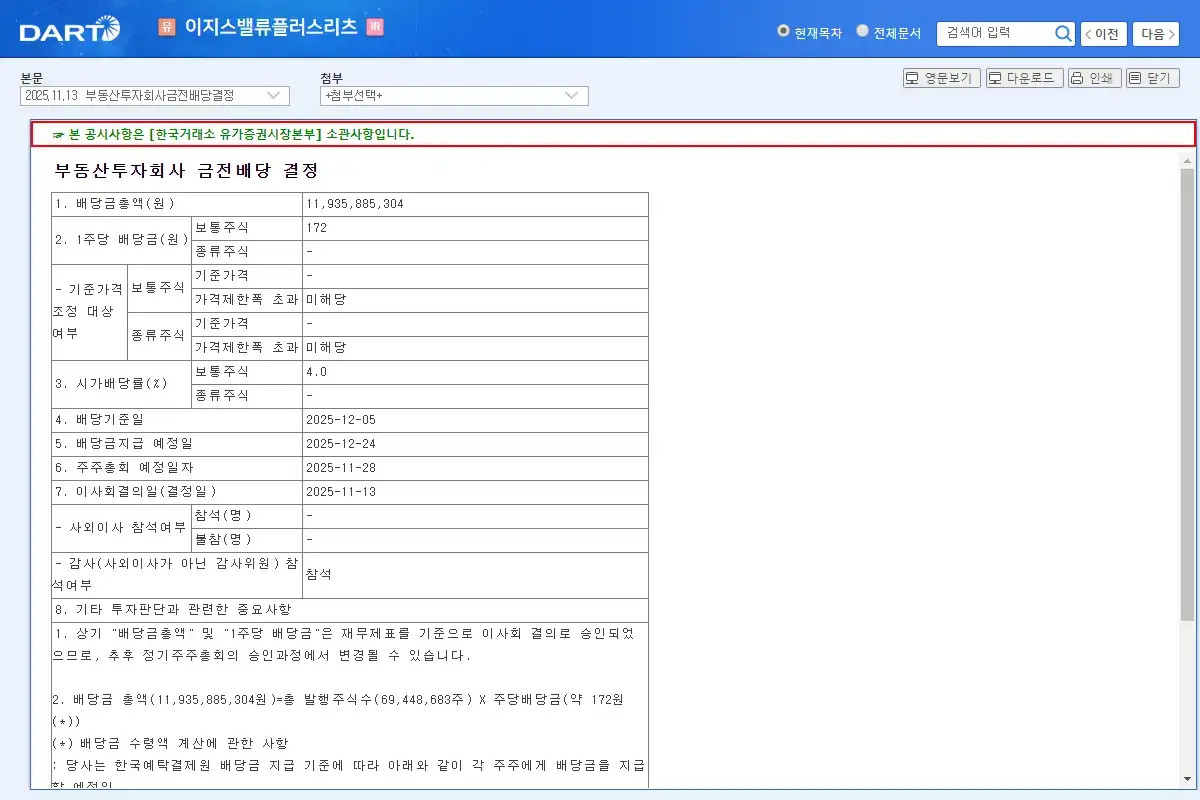This screenshot has height=800, width=1200.
Task: Click the 한국거래소 유가증권시장본부 notice text
Action: pyautogui.click(x=234, y=134)
